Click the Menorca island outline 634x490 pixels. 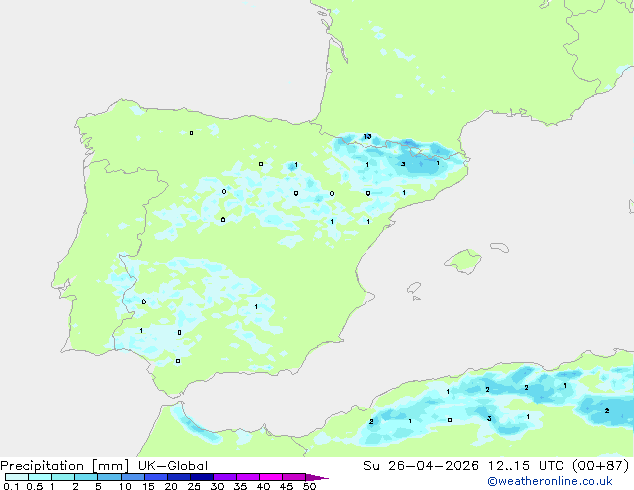pyautogui.click(x=499, y=247)
